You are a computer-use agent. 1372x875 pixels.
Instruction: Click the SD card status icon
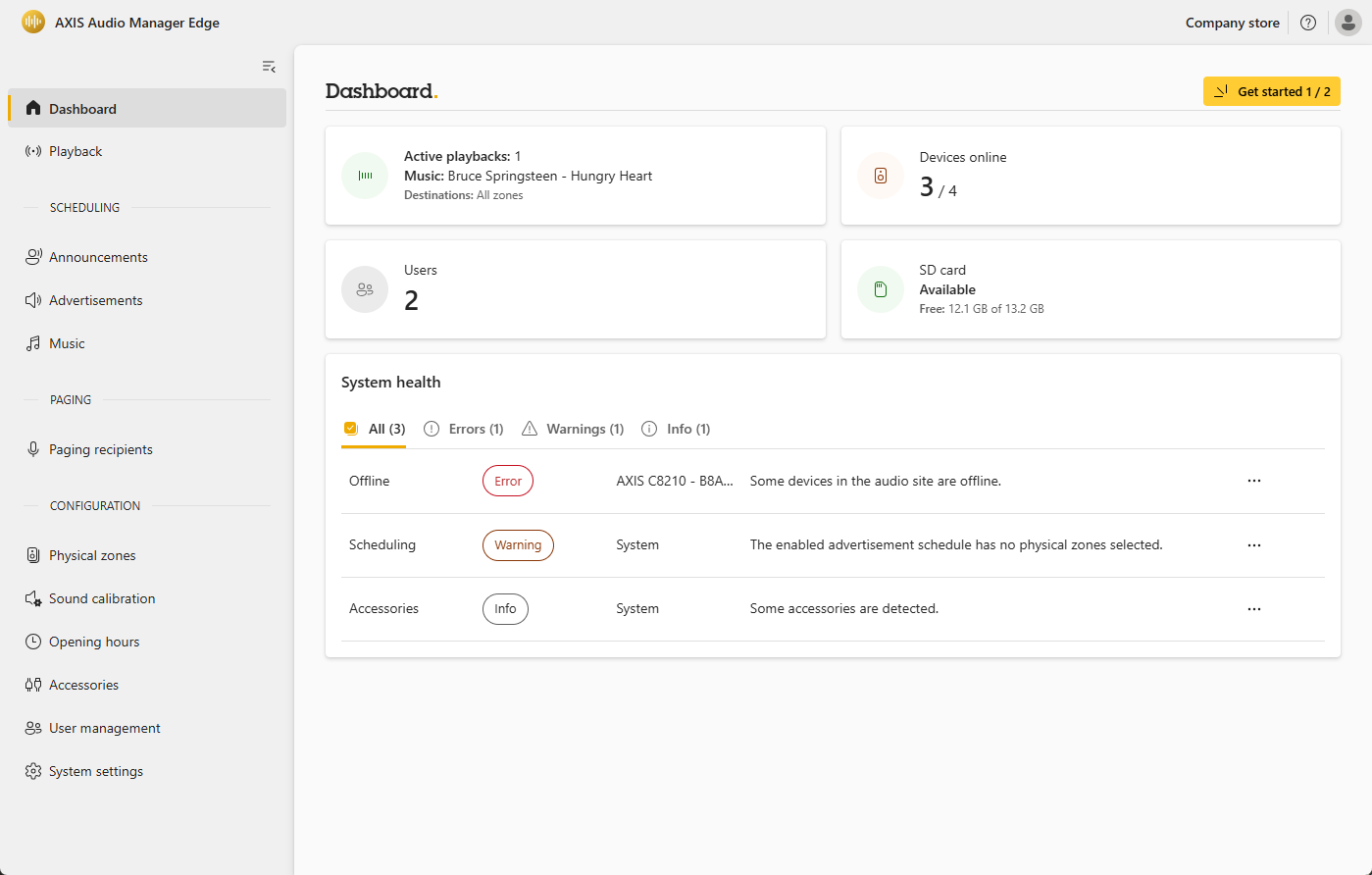point(880,289)
